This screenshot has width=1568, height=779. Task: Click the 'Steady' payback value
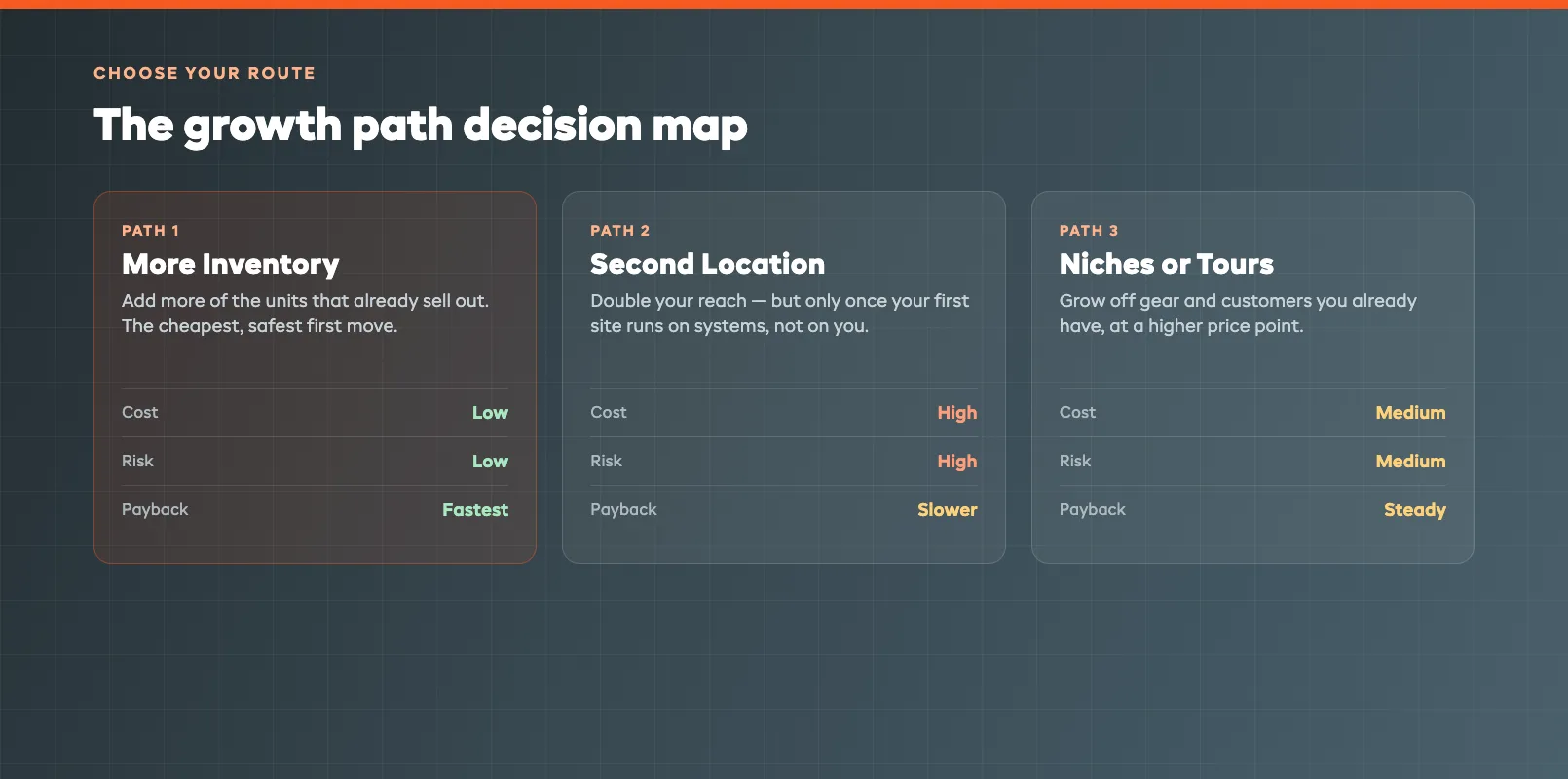[x=1415, y=510]
